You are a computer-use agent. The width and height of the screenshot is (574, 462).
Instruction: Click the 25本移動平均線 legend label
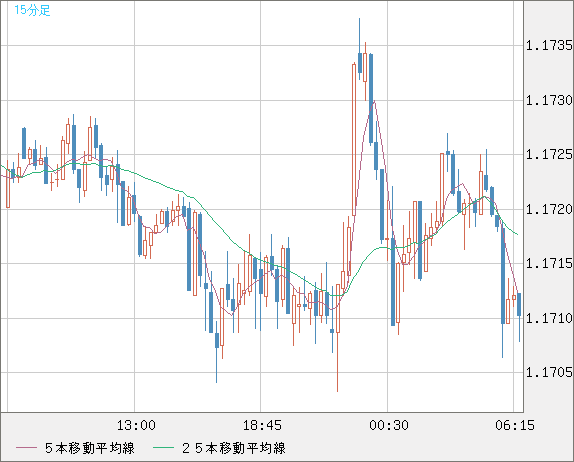coord(234,448)
